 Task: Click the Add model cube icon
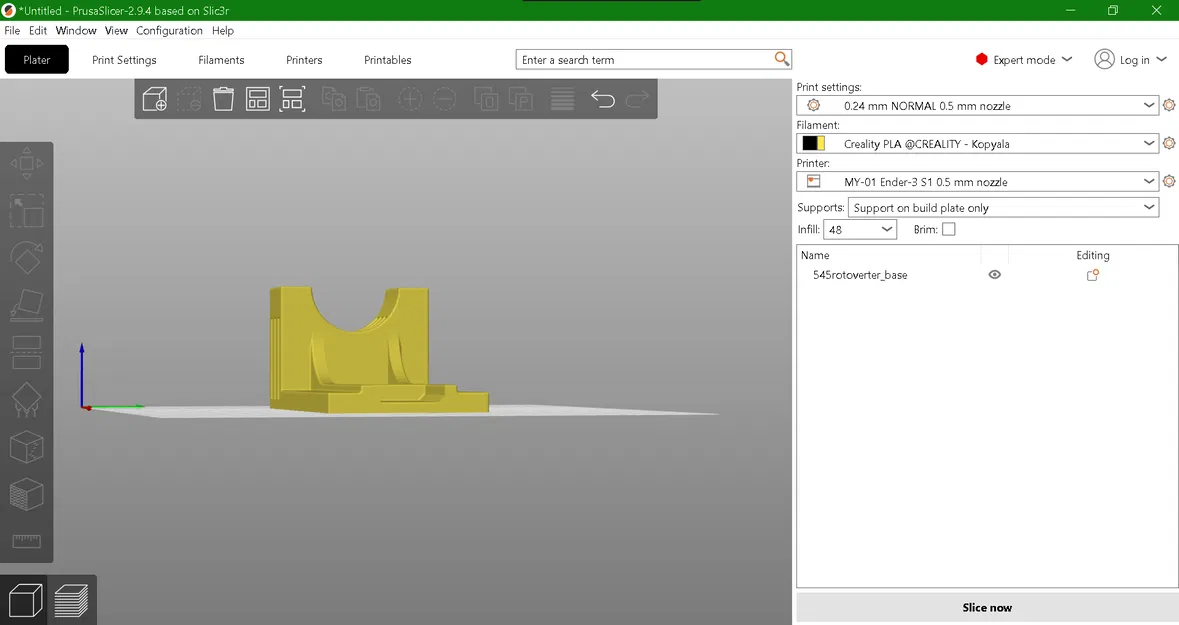155,99
